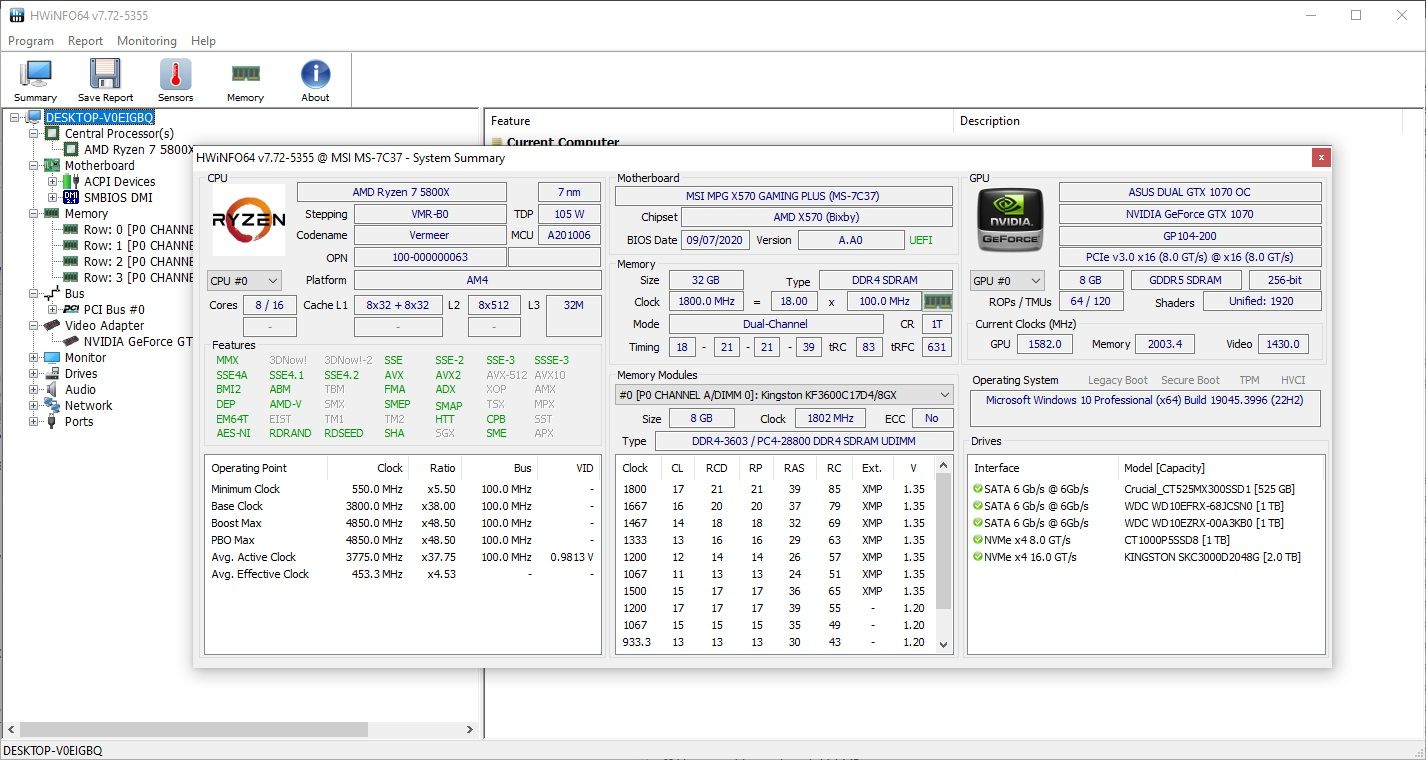Open the memory module selection dropdown
Viewport: 1426px width, 760px height.
[783, 395]
